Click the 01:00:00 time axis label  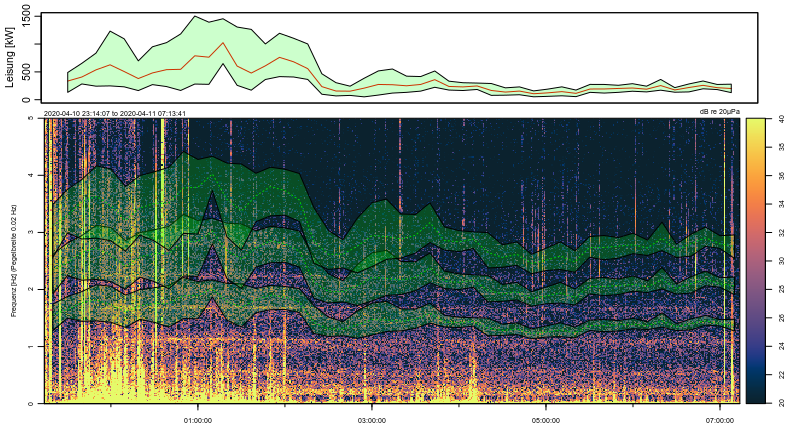(198, 420)
